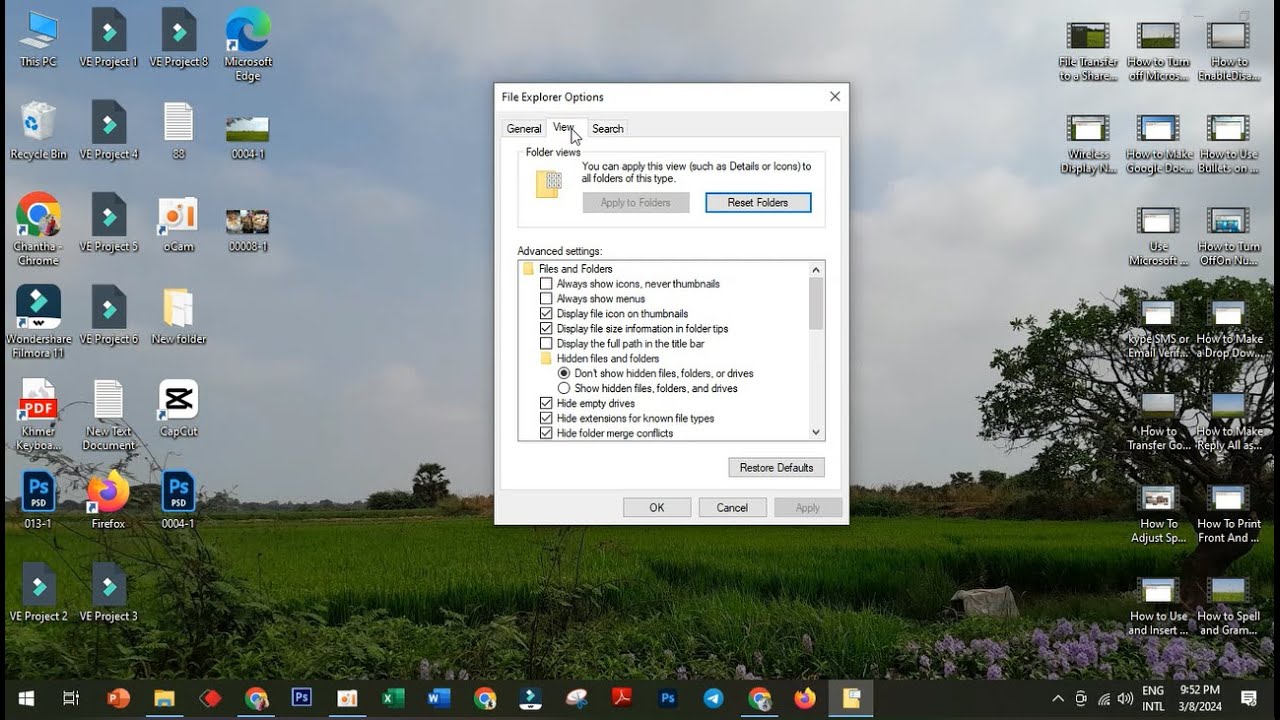The width and height of the screenshot is (1280, 720).
Task: Uncheck Display file icon on thumbnails
Action: tap(546, 314)
